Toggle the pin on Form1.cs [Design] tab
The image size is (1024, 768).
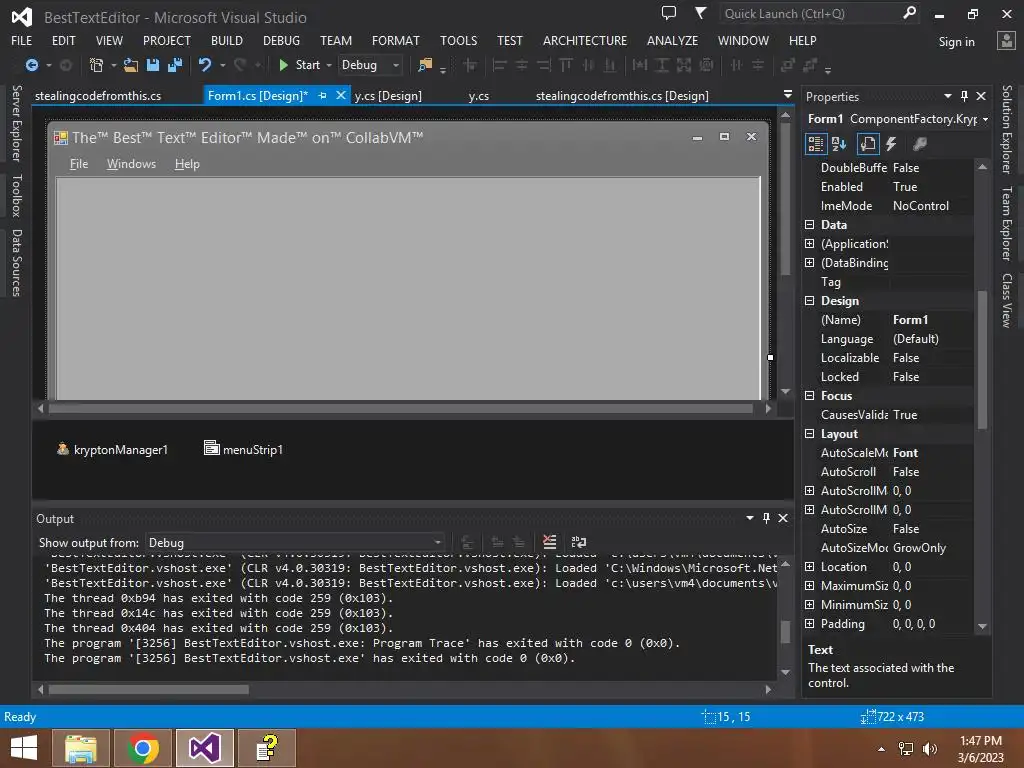pyautogui.click(x=323, y=95)
